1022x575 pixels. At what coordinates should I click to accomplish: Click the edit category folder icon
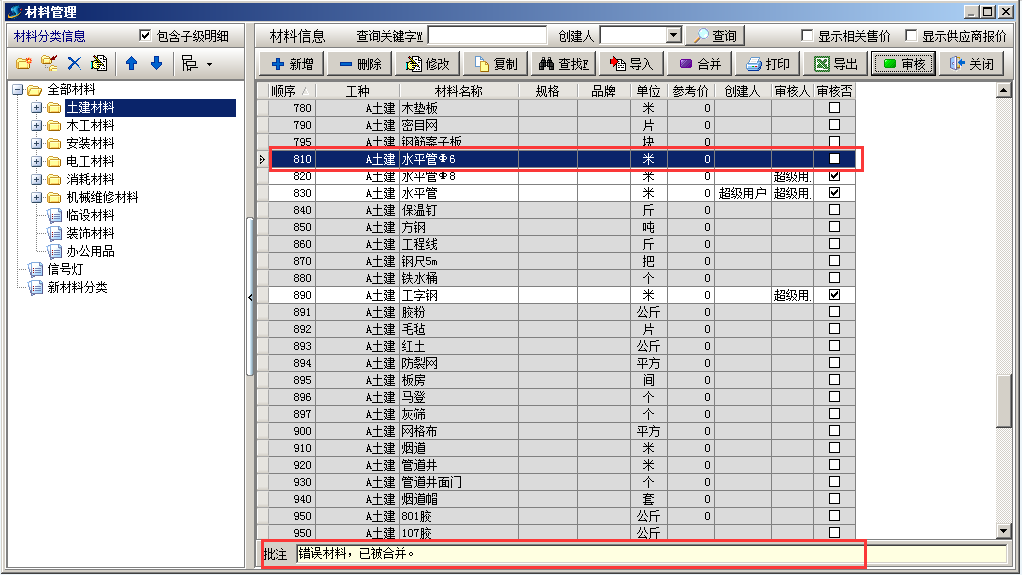[x=48, y=64]
